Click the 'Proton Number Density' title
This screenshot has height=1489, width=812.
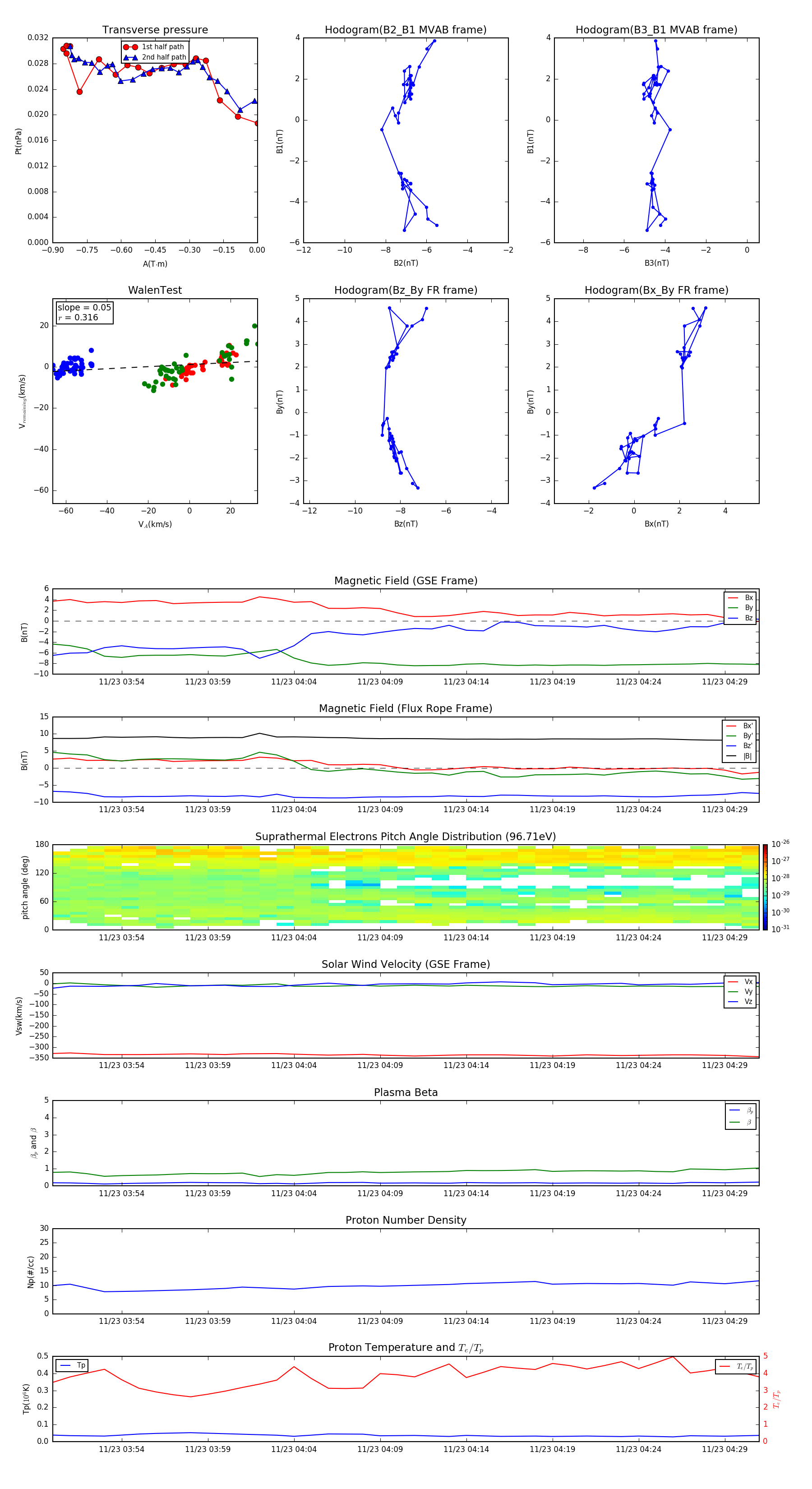[x=406, y=1221]
